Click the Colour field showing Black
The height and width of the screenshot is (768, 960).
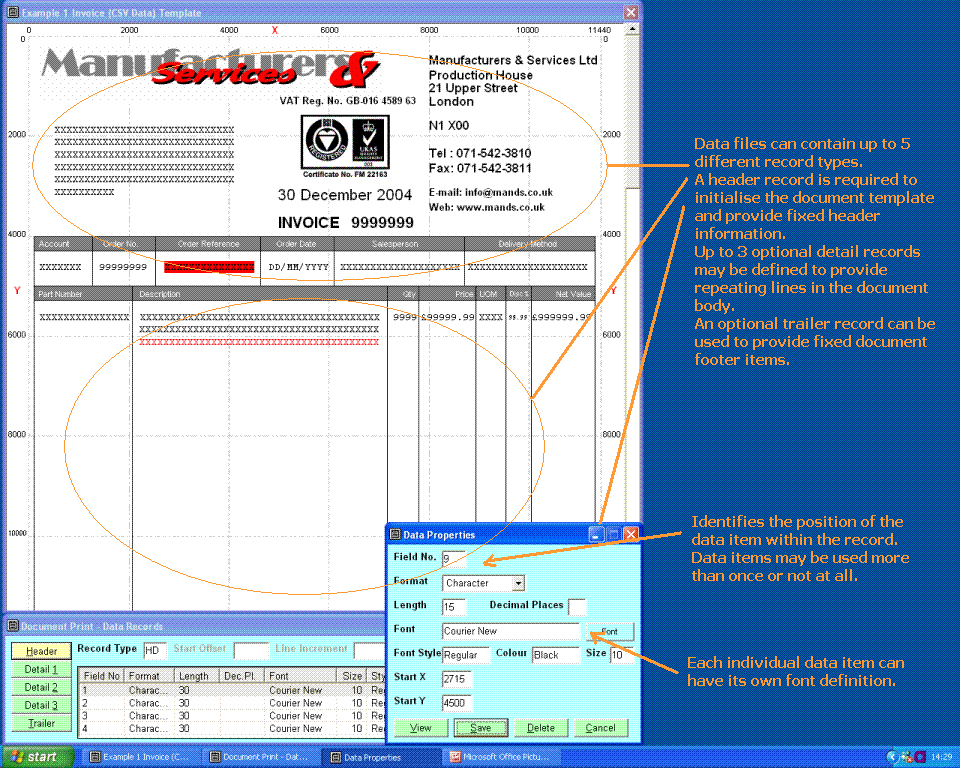click(x=555, y=655)
